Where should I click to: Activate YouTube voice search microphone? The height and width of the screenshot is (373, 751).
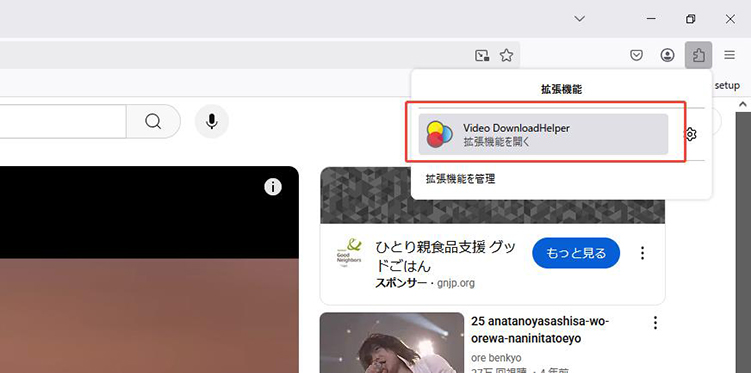click(x=212, y=122)
